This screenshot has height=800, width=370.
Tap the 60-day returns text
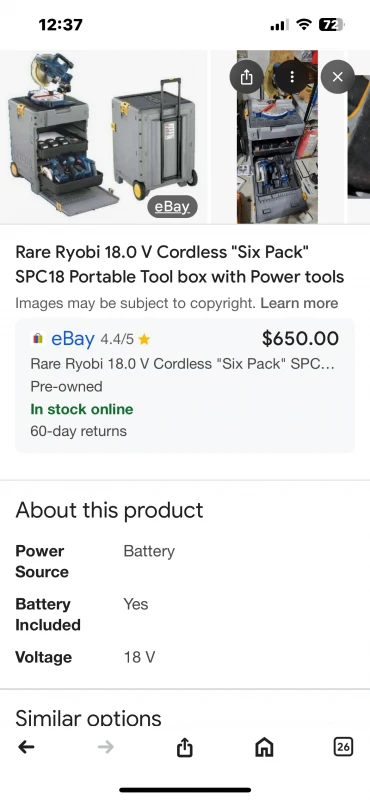(79, 431)
